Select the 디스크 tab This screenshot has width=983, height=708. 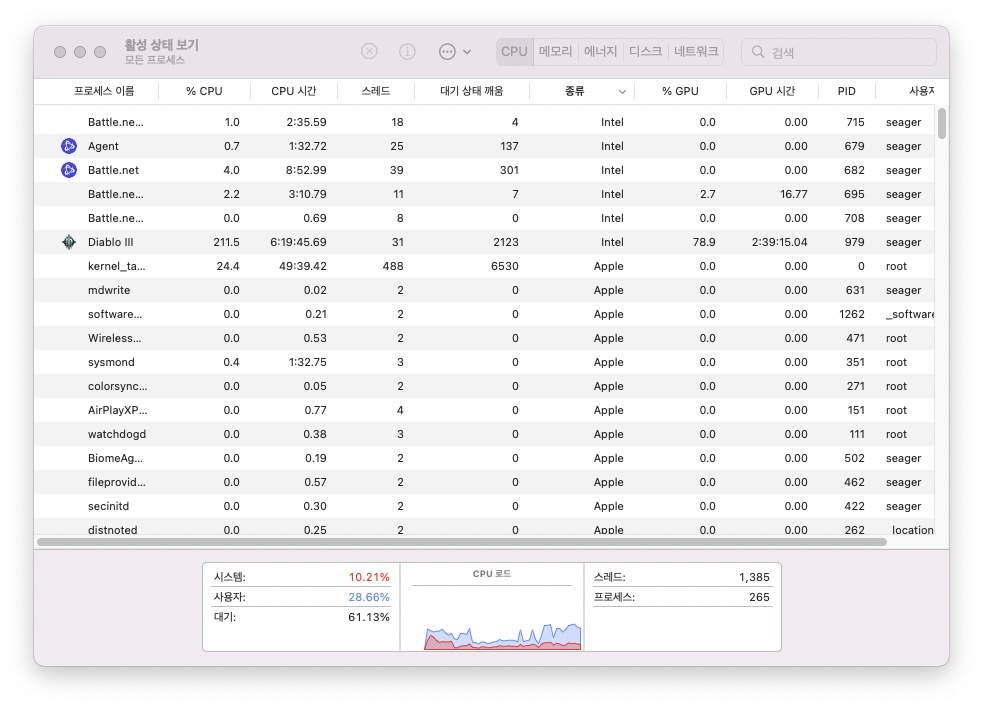point(646,51)
